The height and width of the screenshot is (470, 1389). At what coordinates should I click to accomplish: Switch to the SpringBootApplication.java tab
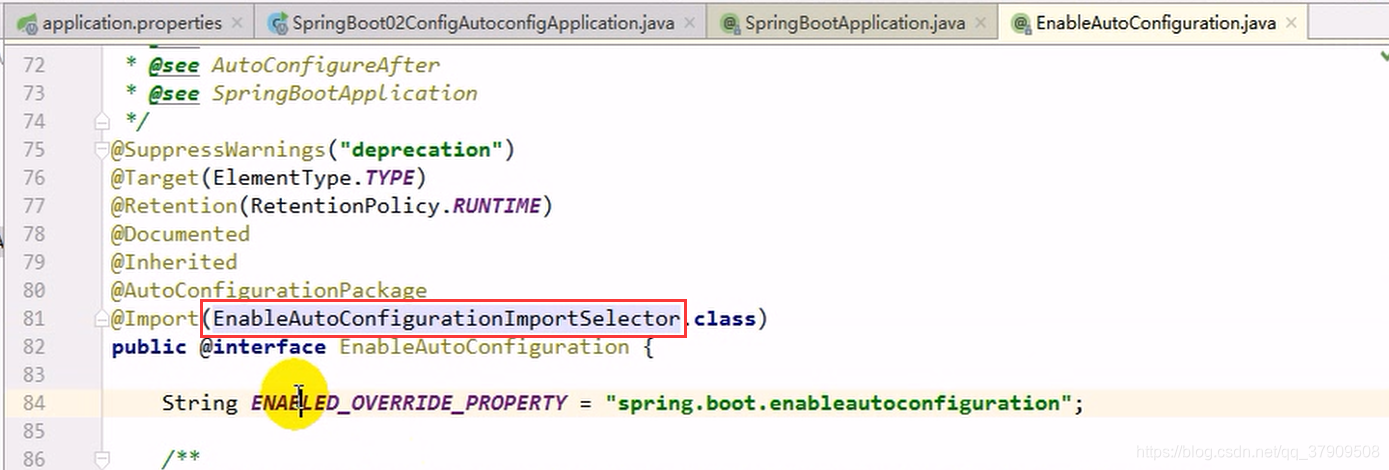[x=855, y=21]
